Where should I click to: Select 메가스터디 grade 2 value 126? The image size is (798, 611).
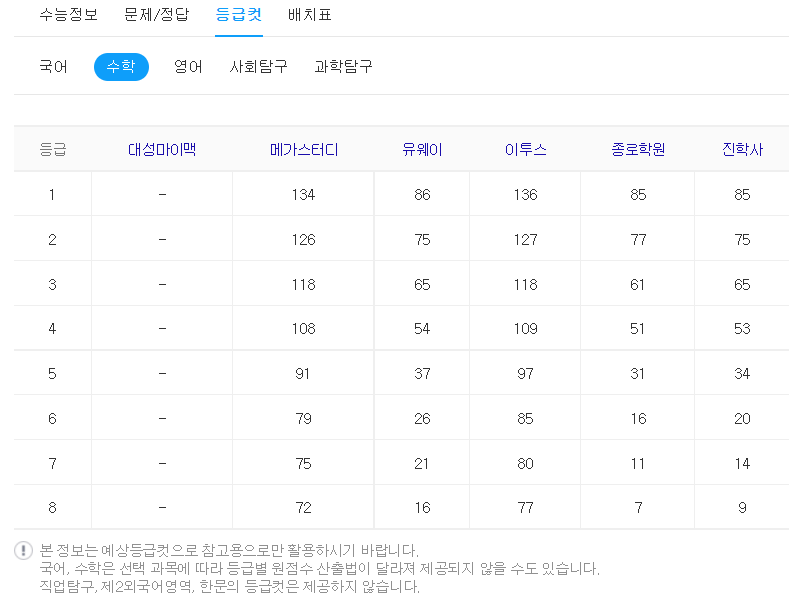(x=303, y=240)
